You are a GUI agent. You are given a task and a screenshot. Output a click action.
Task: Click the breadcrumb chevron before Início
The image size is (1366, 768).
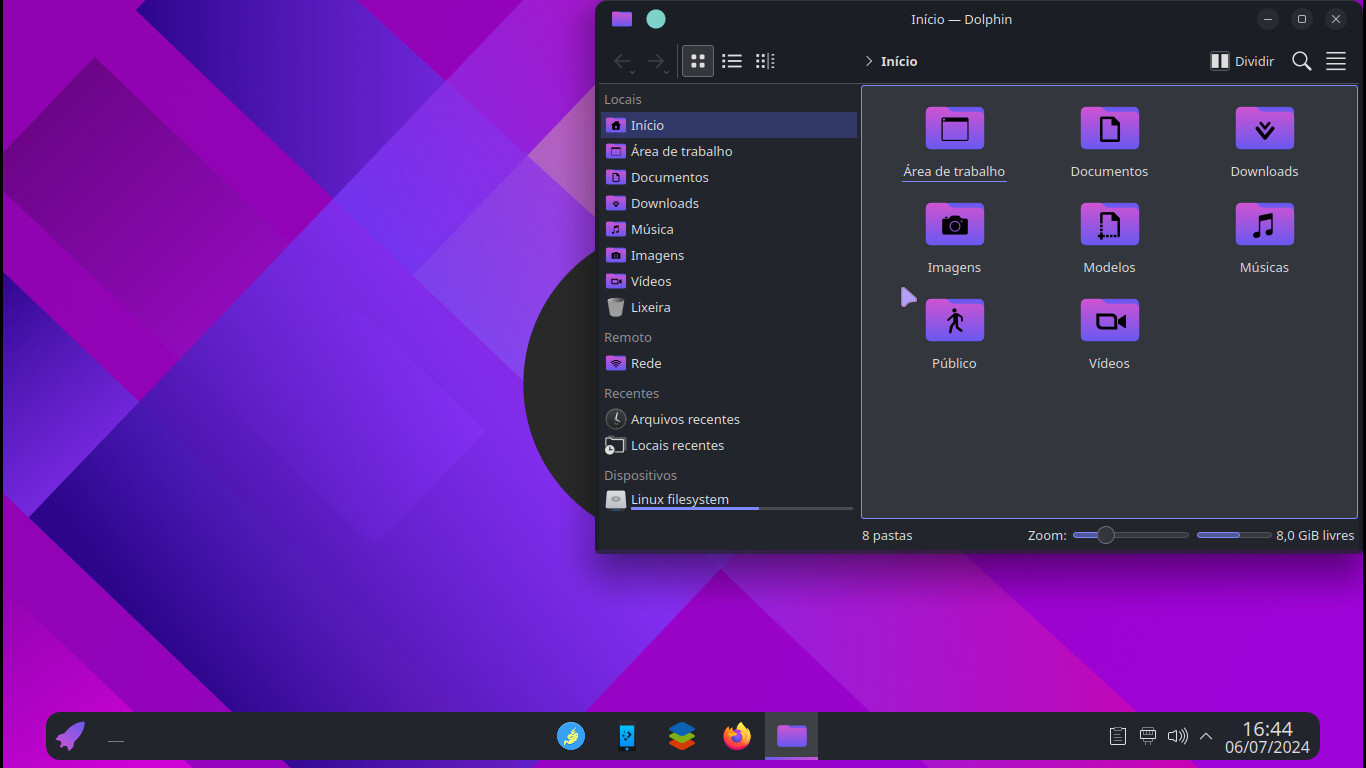pos(869,61)
